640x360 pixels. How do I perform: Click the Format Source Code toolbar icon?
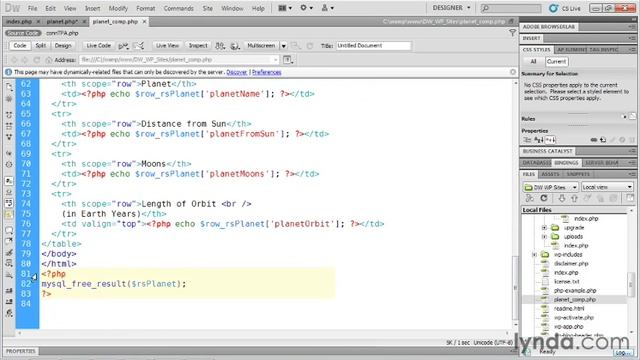[x=9, y=313]
